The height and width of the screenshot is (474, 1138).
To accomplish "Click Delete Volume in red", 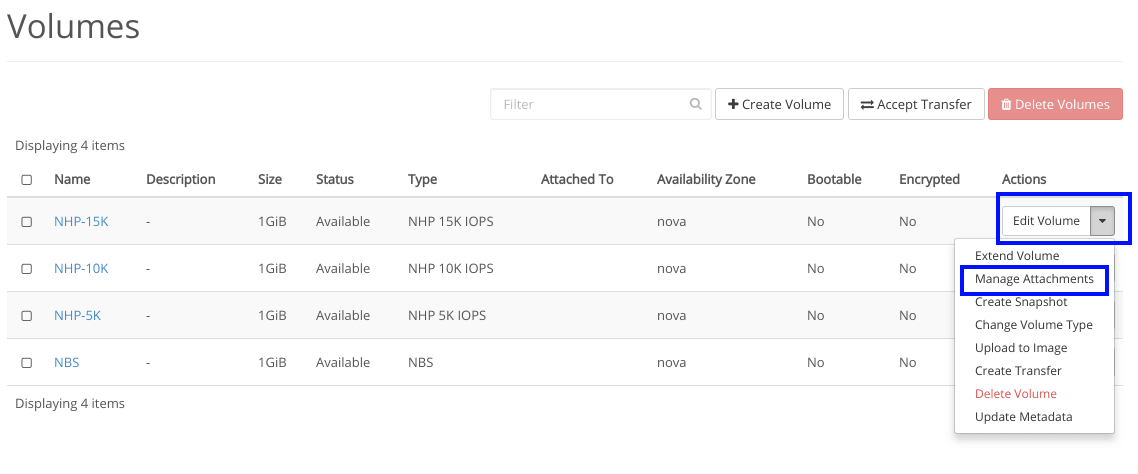I will coord(1015,394).
